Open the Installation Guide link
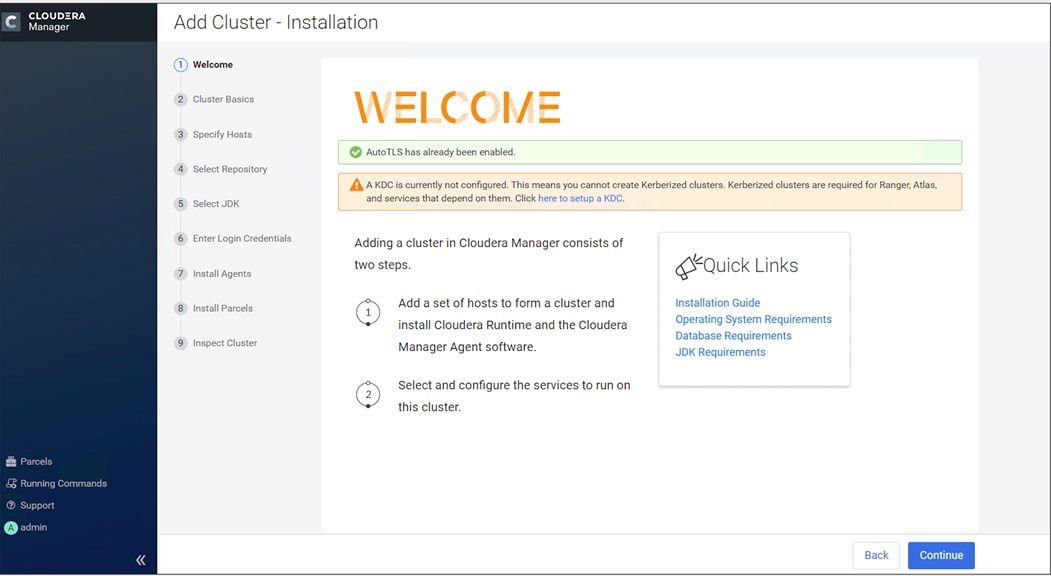The width and height of the screenshot is (1051, 576). coord(717,303)
